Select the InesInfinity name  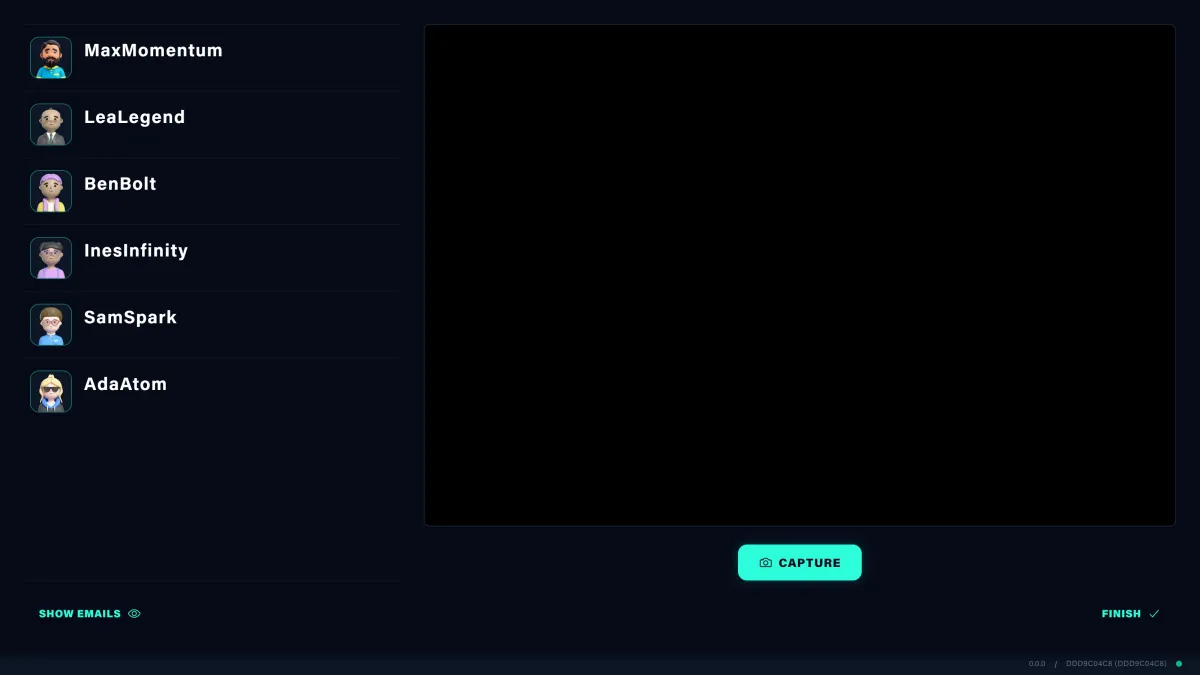tap(136, 251)
